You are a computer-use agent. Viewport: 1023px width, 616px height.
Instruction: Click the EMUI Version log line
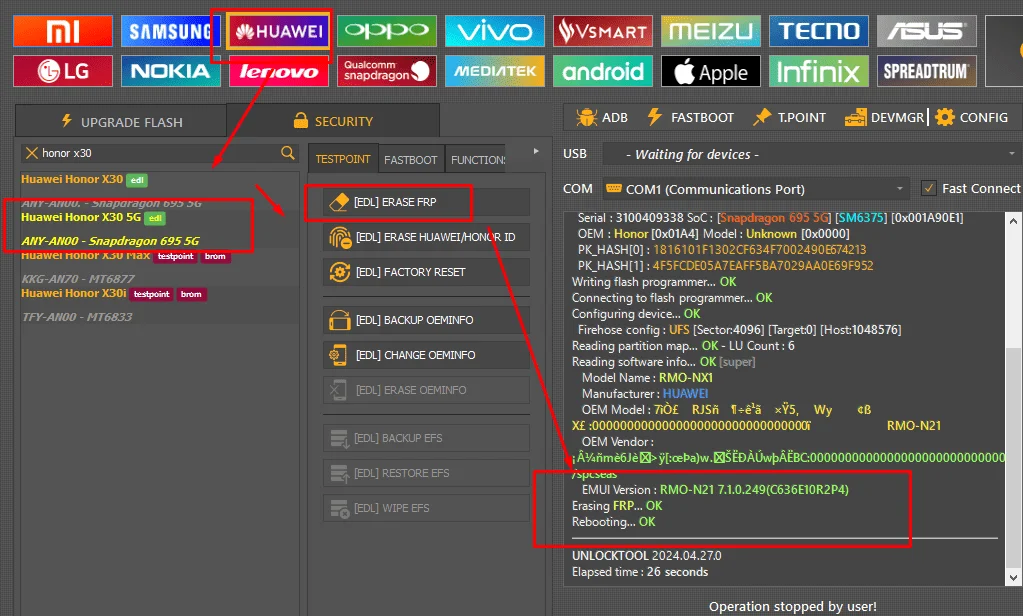(x=715, y=489)
